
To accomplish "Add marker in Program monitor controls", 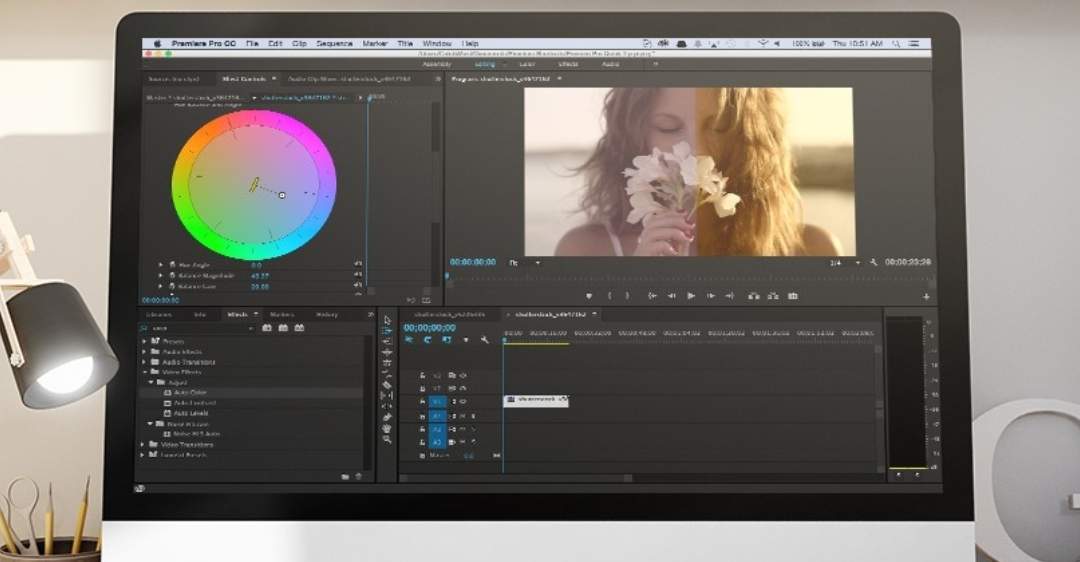I will (x=589, y=296).
